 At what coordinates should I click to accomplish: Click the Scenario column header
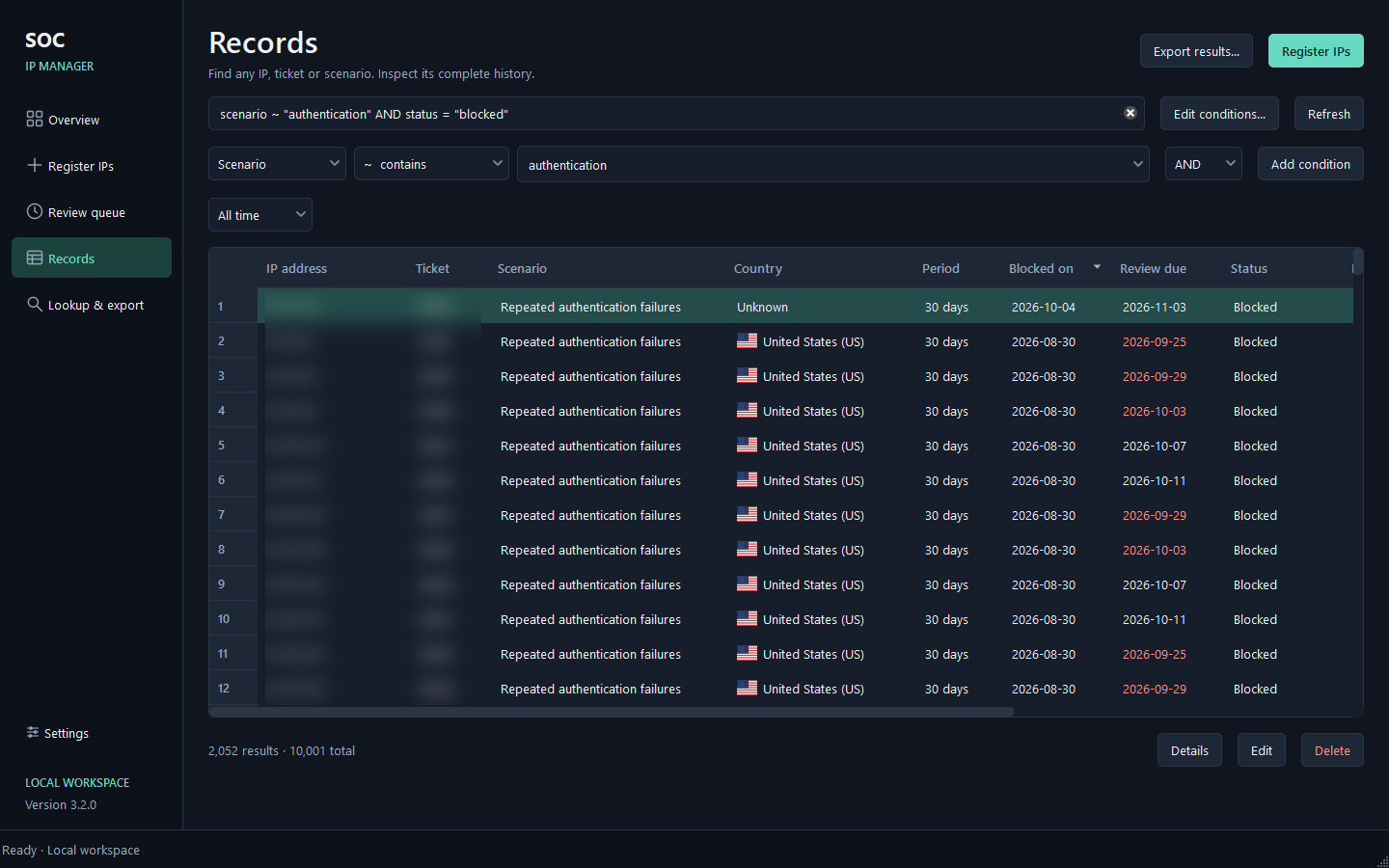522,268
